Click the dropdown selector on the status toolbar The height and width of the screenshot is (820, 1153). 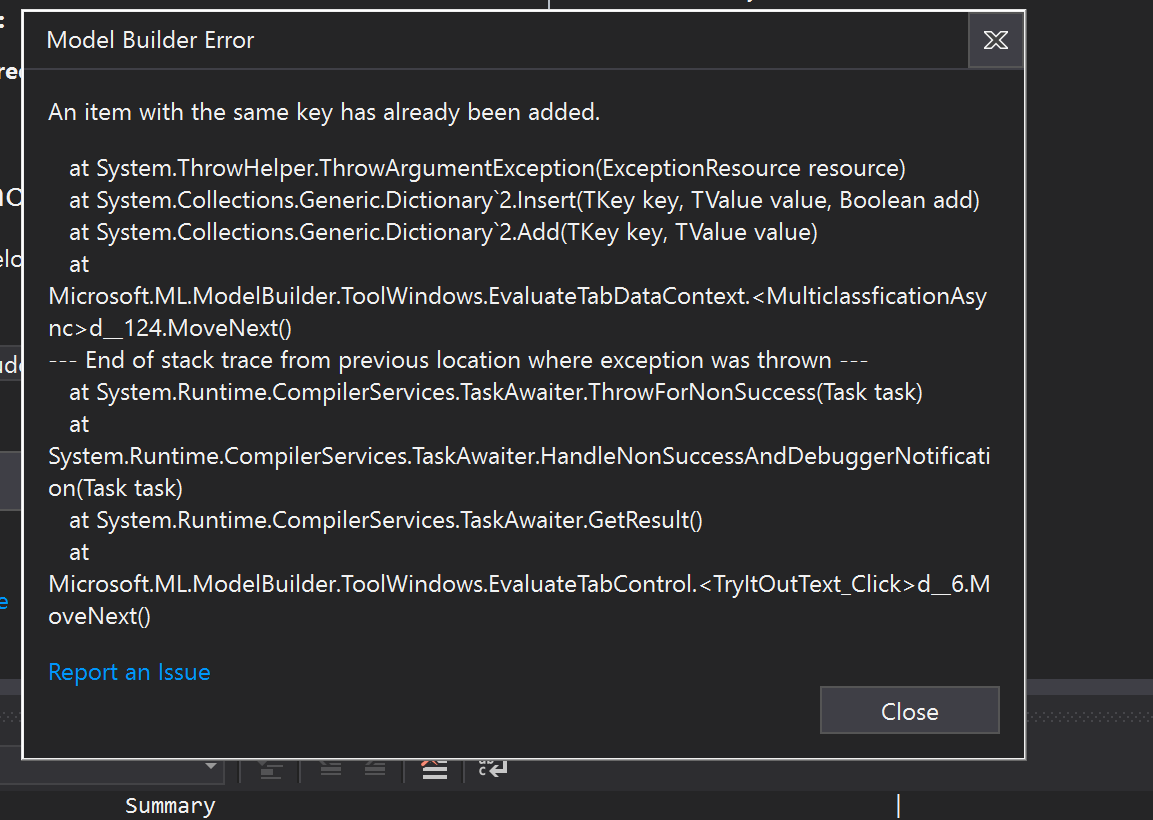[210, 765]
